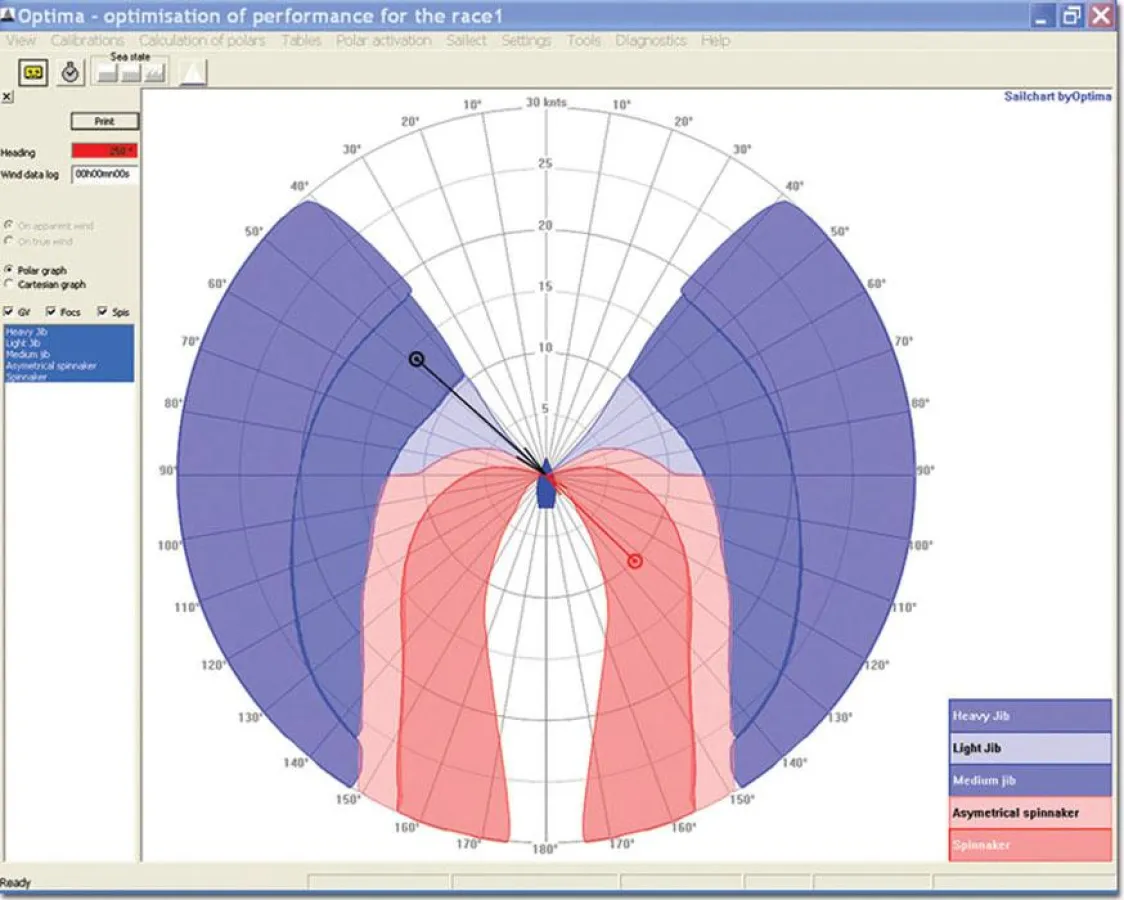Select the medium Sea state icon

(129, 73)
